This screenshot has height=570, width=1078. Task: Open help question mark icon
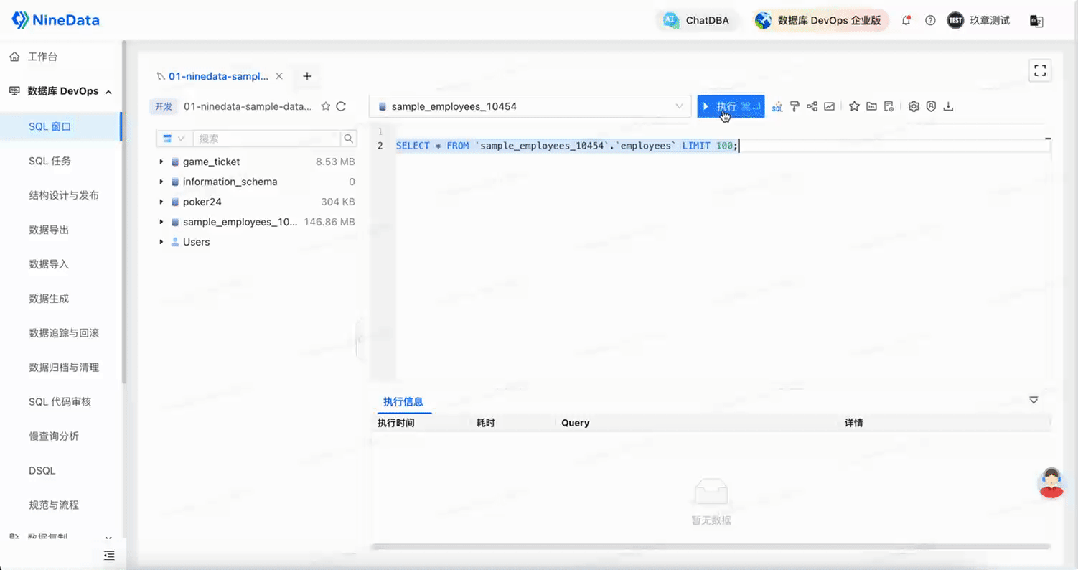coord(930,21)
